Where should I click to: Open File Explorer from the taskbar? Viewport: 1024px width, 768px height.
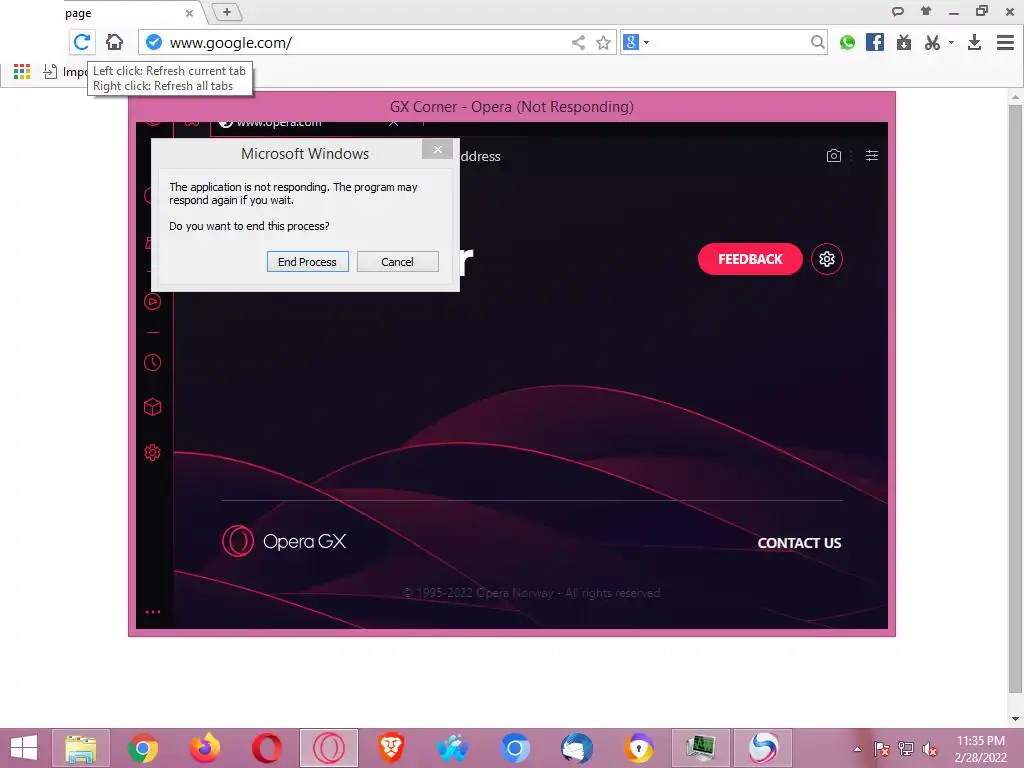(81, 748)
